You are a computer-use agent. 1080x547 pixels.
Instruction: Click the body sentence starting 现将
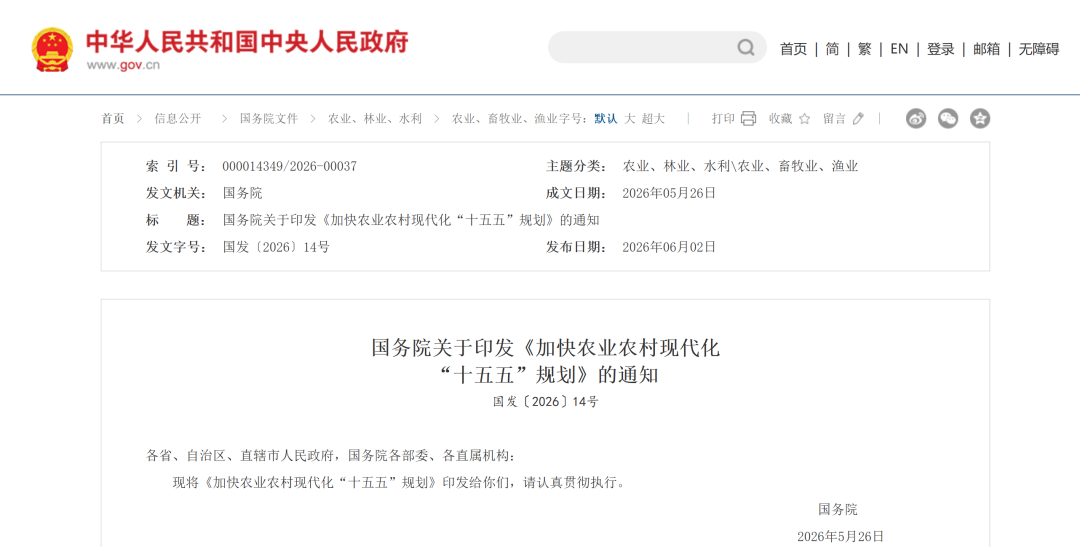pos(399,482)
